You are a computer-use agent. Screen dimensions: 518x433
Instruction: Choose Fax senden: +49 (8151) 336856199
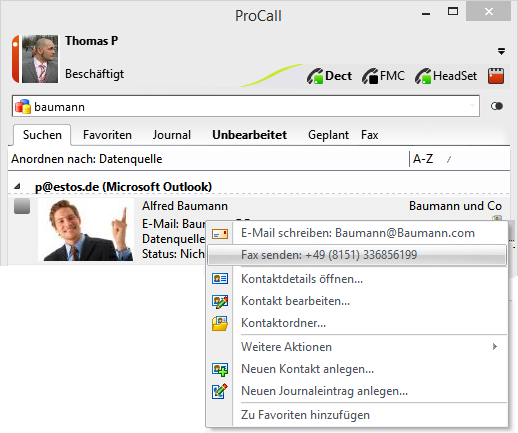357,255
